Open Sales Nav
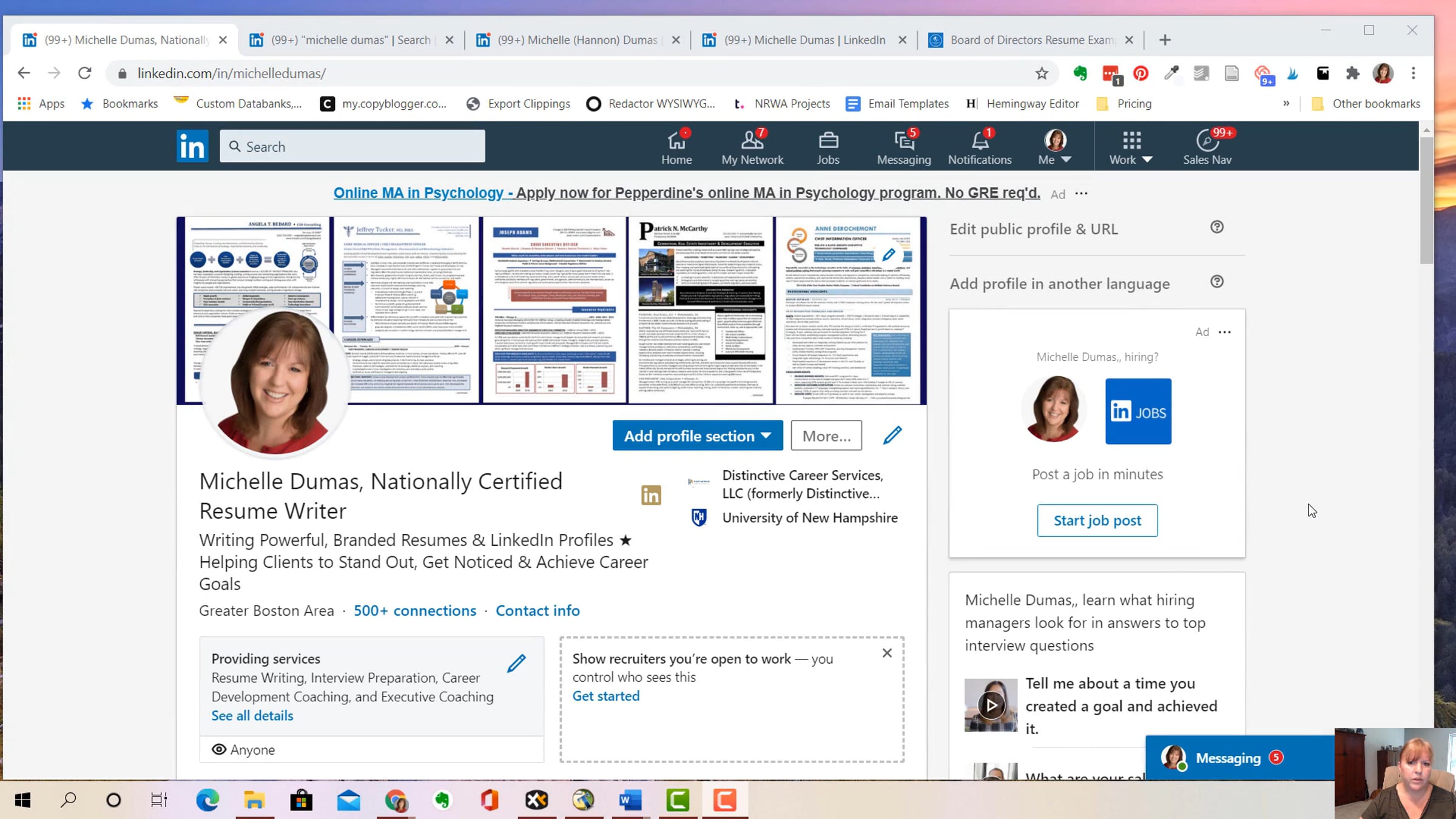Screen dimensions: 1456x819 click(x=1207, y=147)
